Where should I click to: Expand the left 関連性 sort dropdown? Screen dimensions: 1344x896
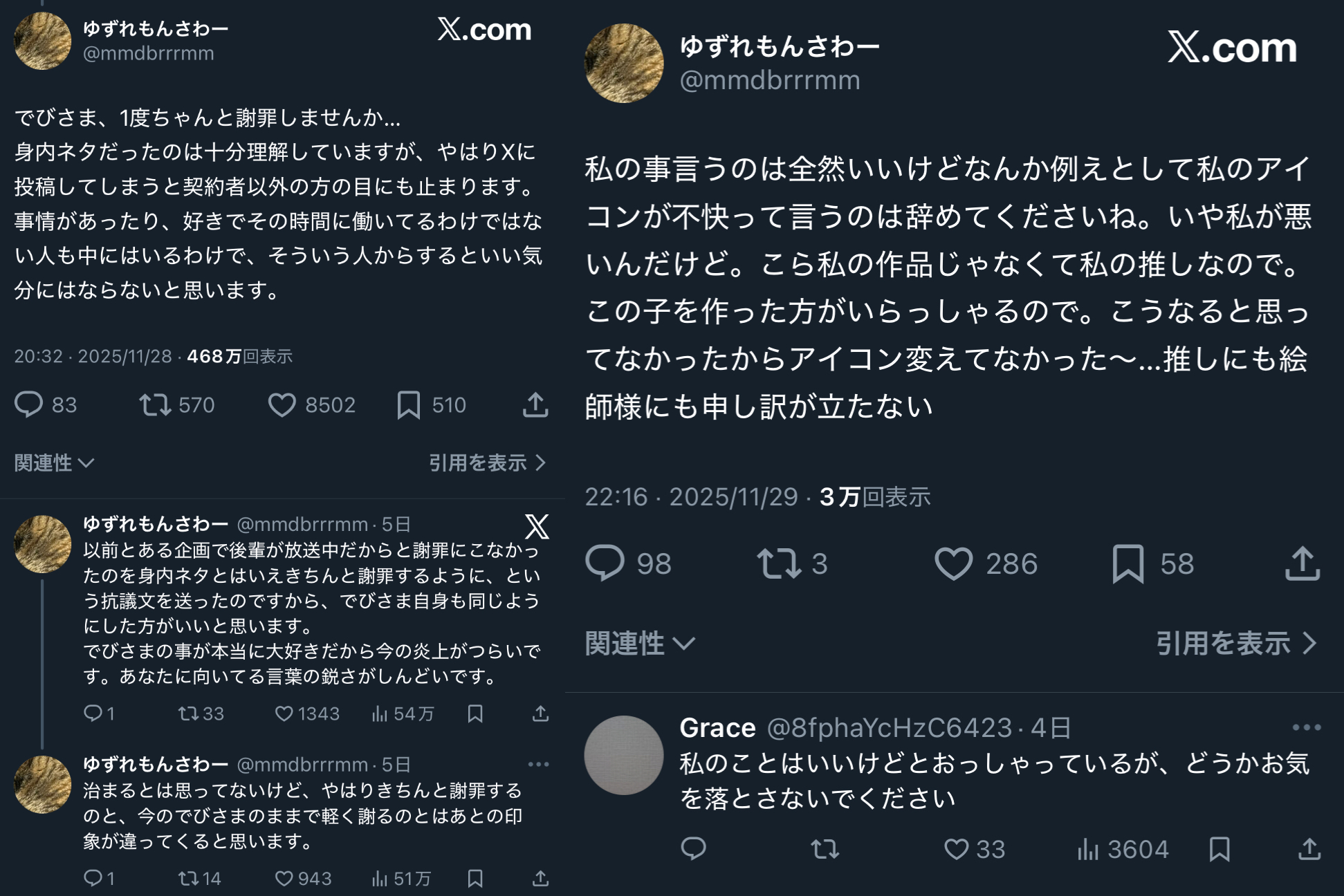54,463
